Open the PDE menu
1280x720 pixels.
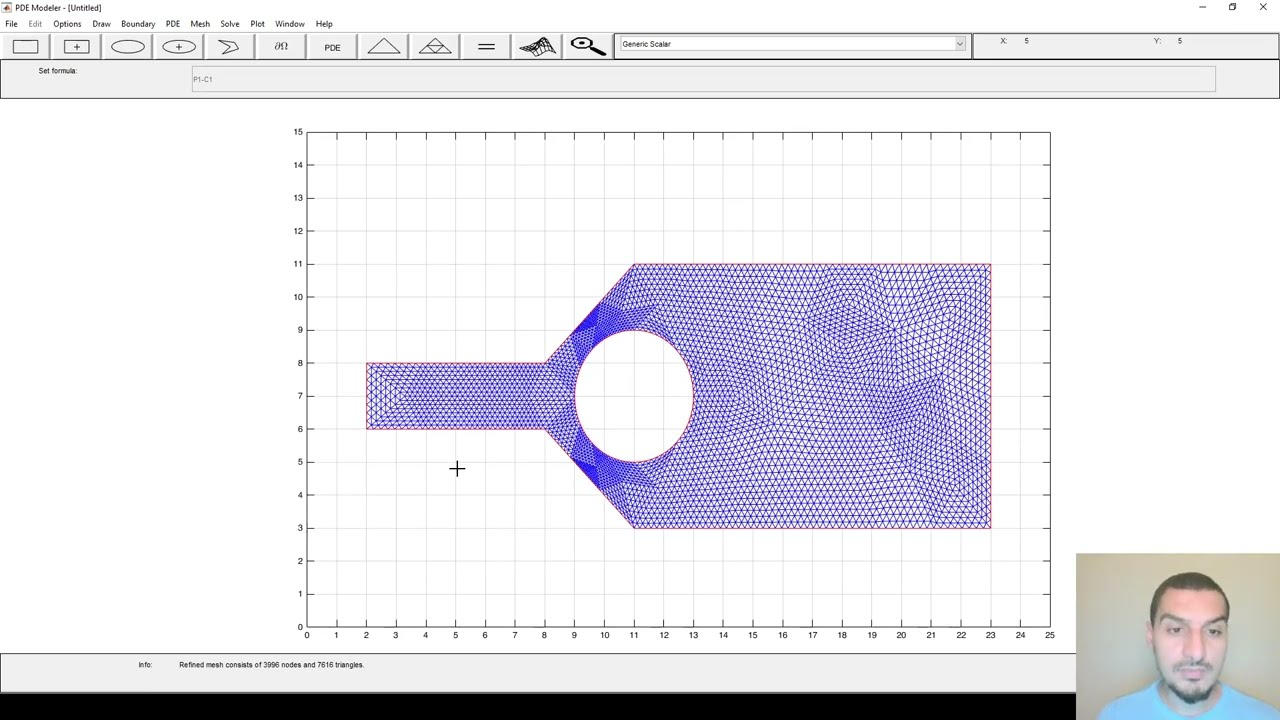click(173, 24)
